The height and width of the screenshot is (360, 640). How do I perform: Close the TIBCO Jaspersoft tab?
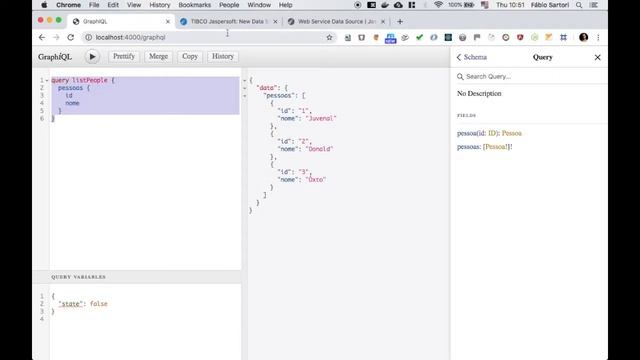(x=275, y=22)
